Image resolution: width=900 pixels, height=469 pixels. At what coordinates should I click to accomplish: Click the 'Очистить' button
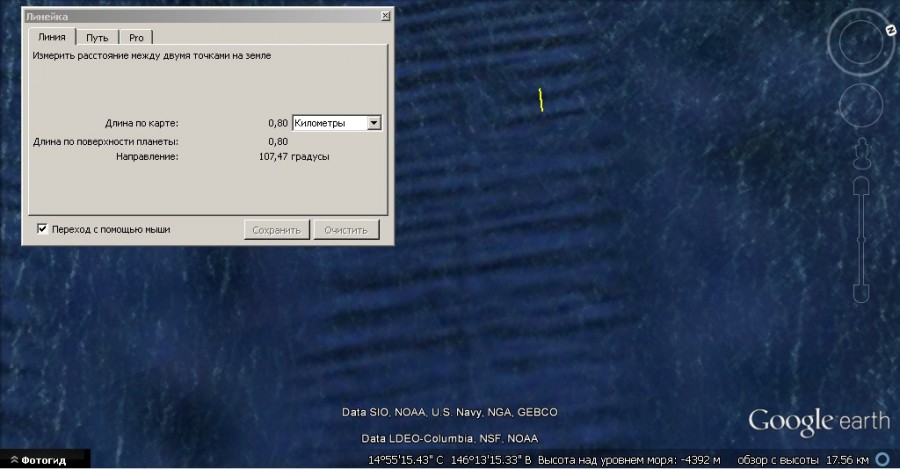point(346,230)
